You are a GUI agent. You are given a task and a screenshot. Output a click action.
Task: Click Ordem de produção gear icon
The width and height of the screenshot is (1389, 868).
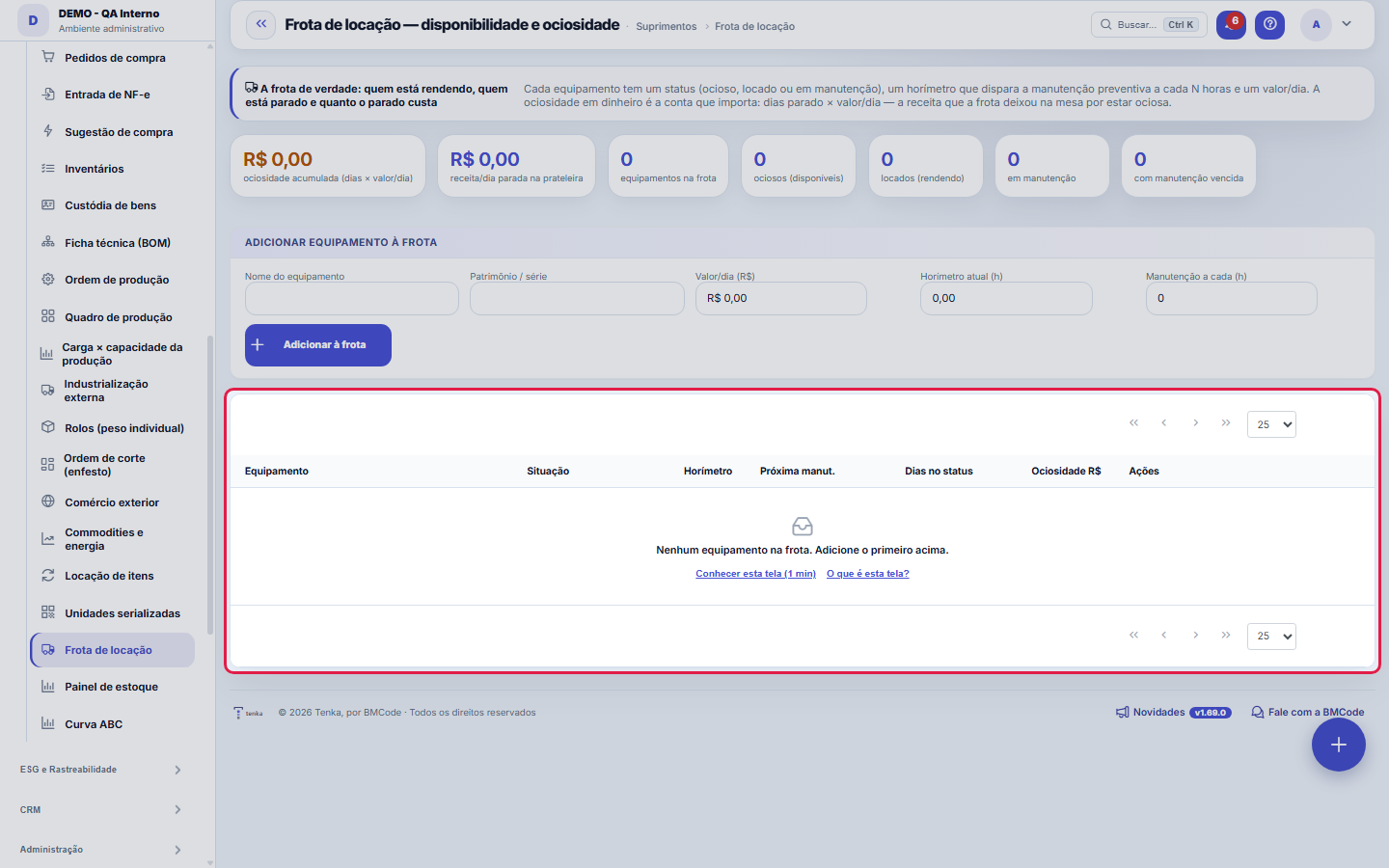tap(48, 280)
